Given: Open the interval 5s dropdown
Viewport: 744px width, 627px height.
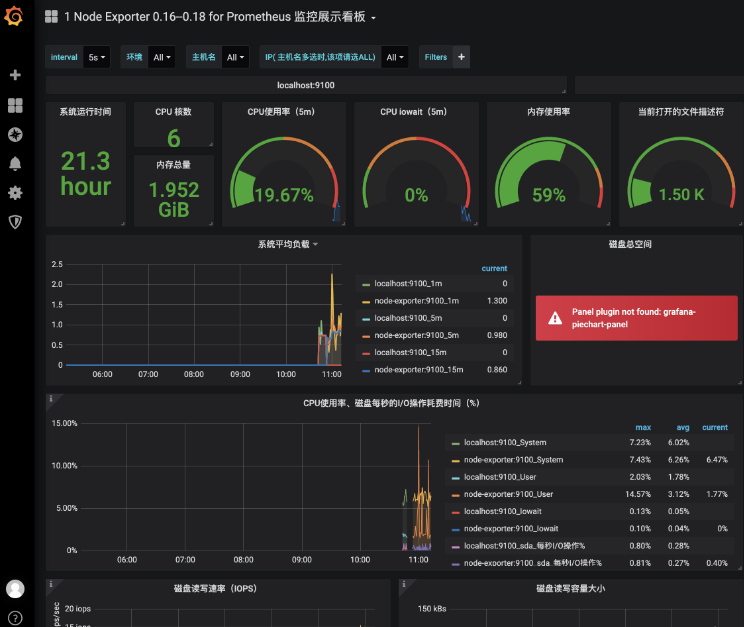Looking at the screenshot, I should tap(97, 57).
